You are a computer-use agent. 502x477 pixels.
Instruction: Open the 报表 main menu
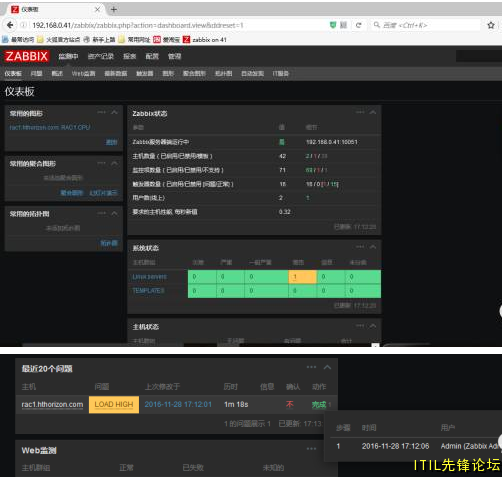pos(129,56)
